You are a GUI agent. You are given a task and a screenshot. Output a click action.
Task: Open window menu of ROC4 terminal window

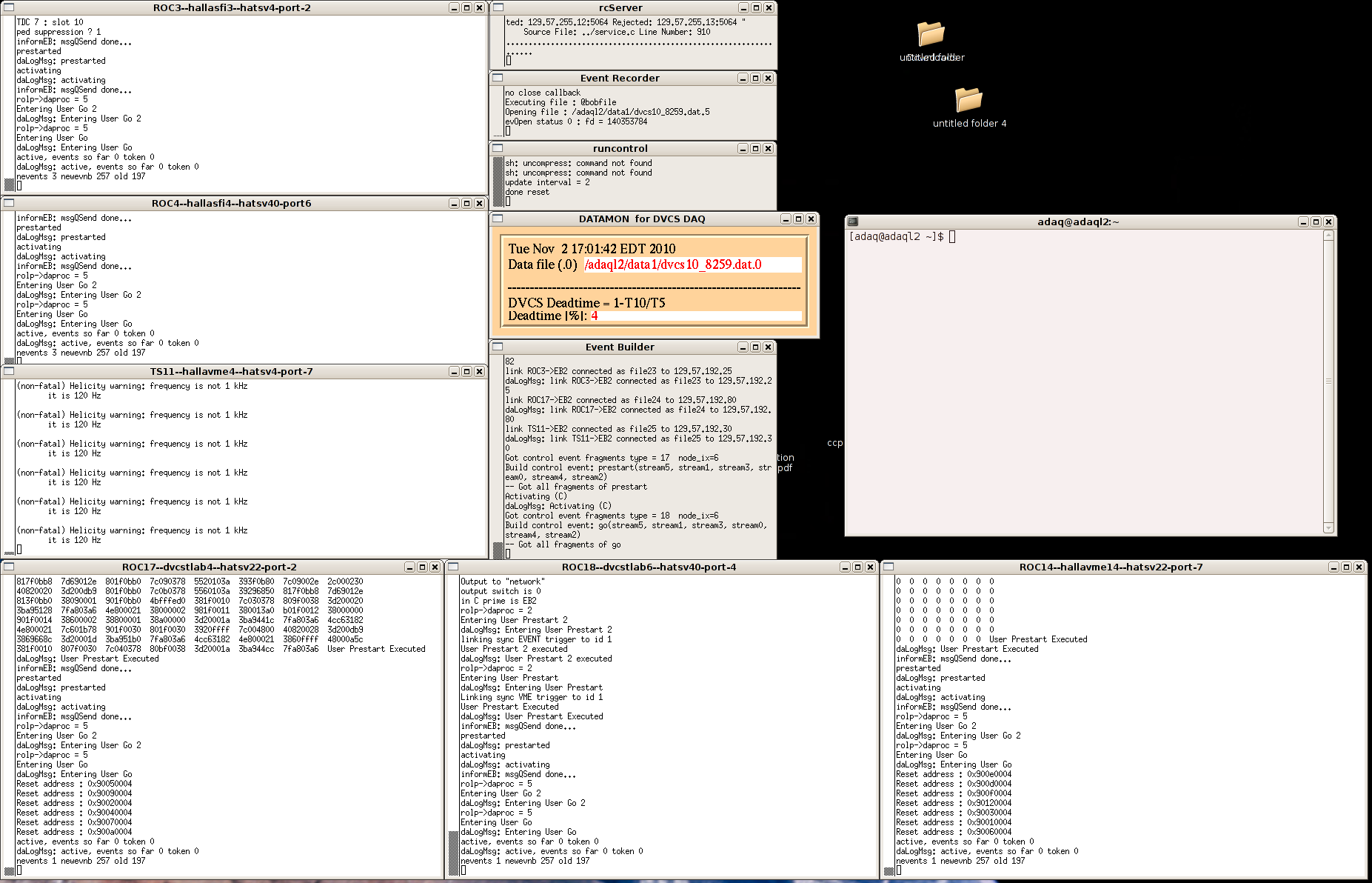[x=9, y=203]
